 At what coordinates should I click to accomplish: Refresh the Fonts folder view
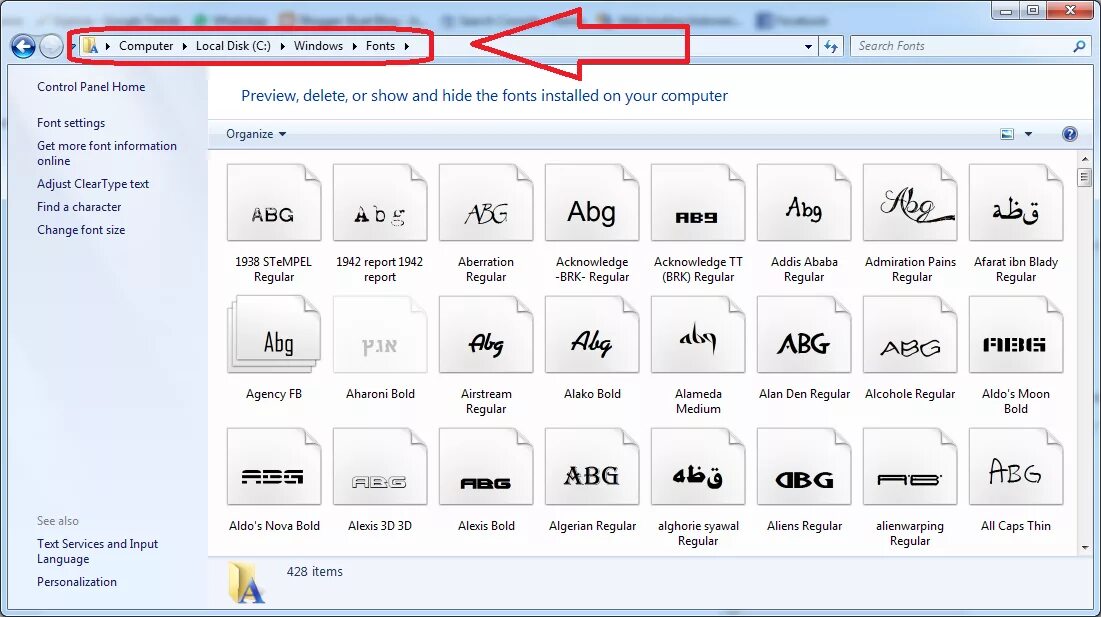(x=831, y=46)
